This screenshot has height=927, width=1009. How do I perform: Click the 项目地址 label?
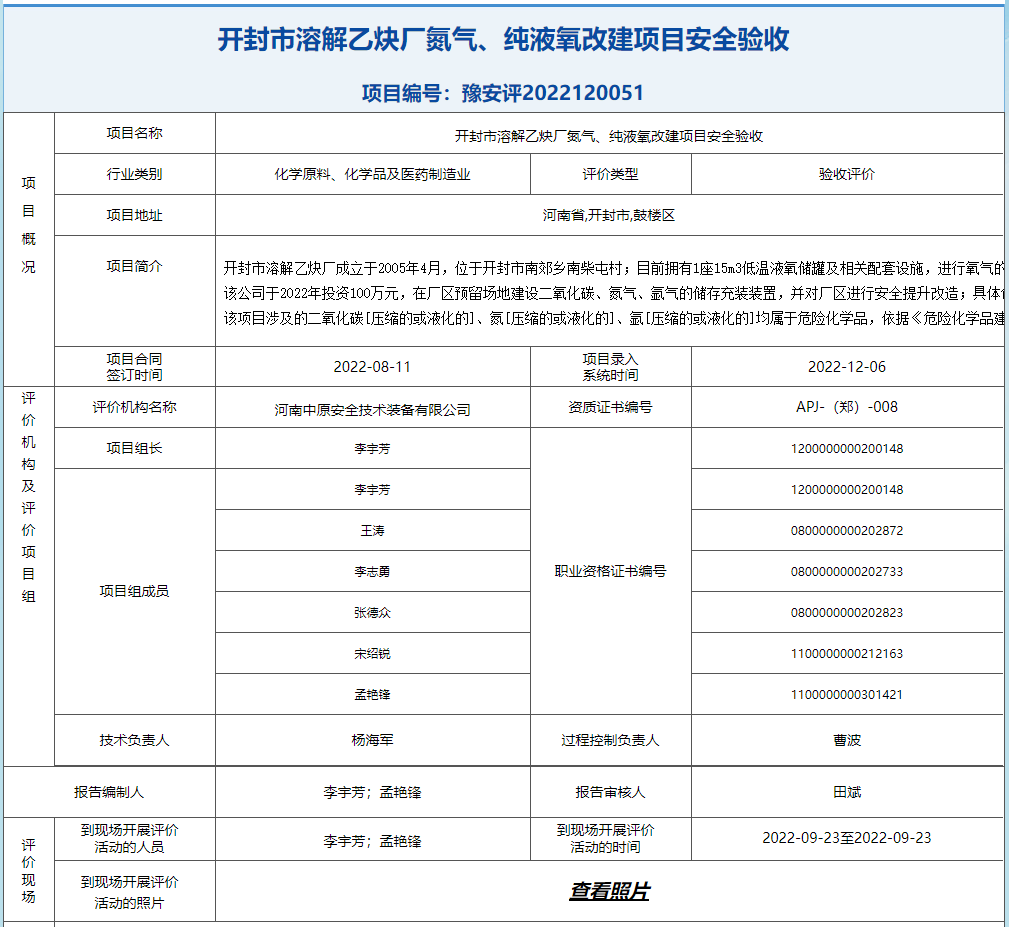point(134,216)
